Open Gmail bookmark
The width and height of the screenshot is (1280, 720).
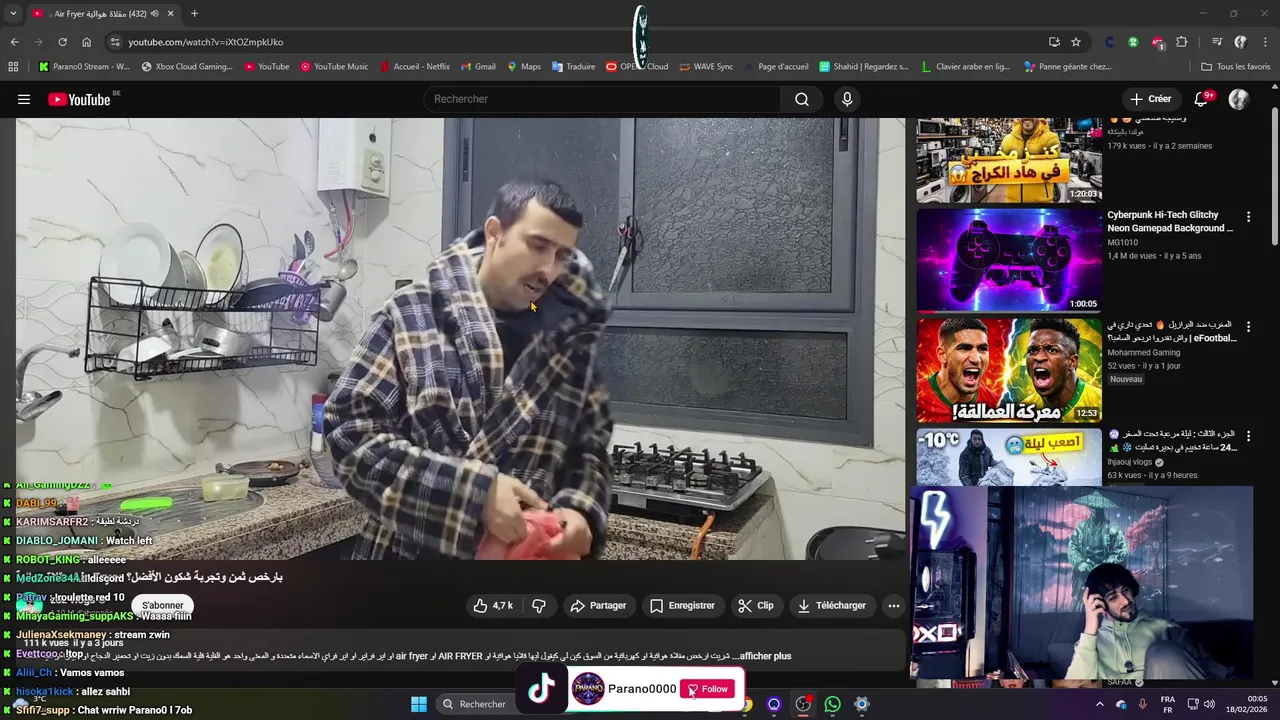pyautogui.click(x=478, y=67)
